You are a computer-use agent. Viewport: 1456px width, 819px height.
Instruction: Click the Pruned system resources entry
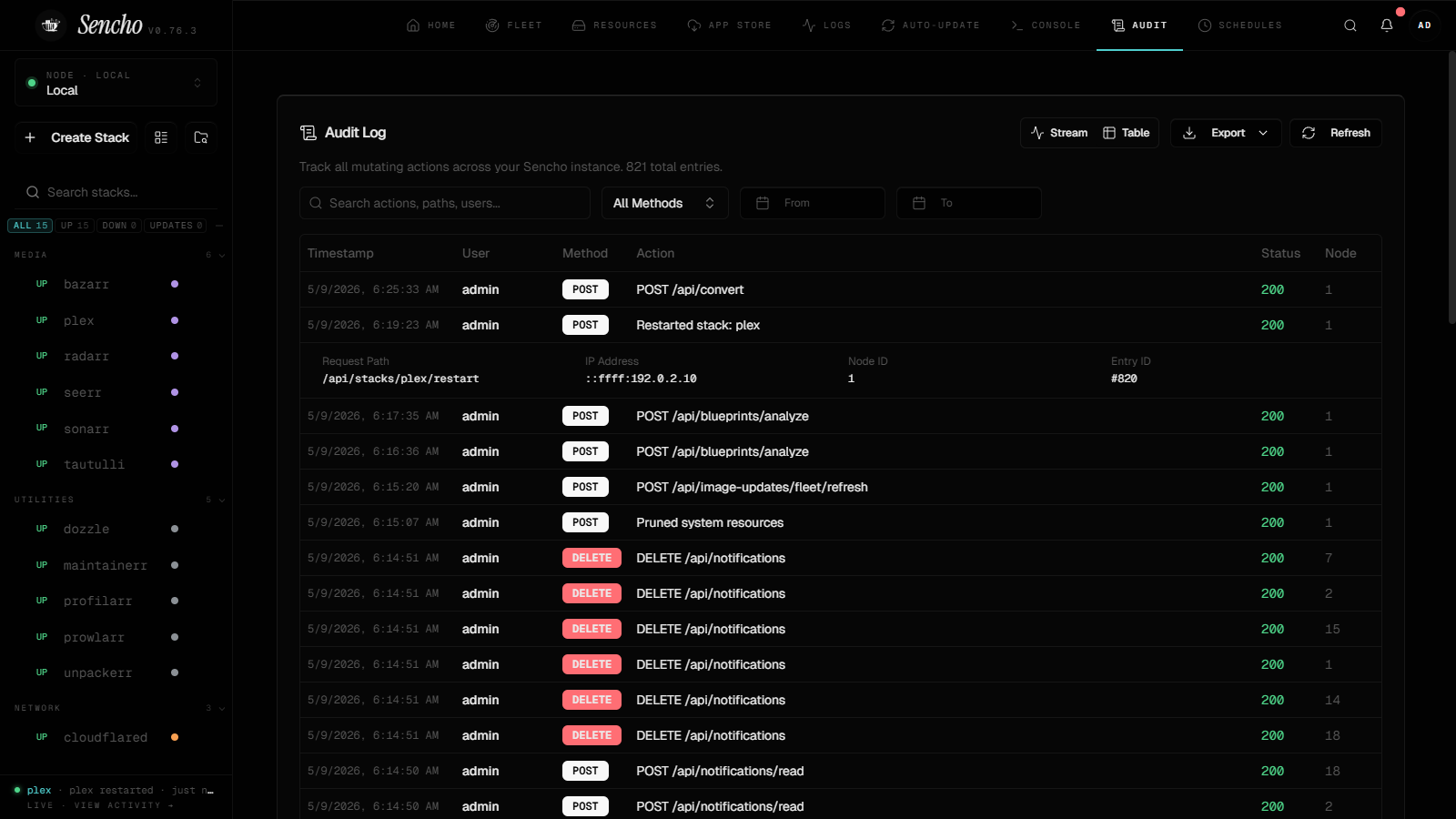pyautogui.click(x=840, y=522)
